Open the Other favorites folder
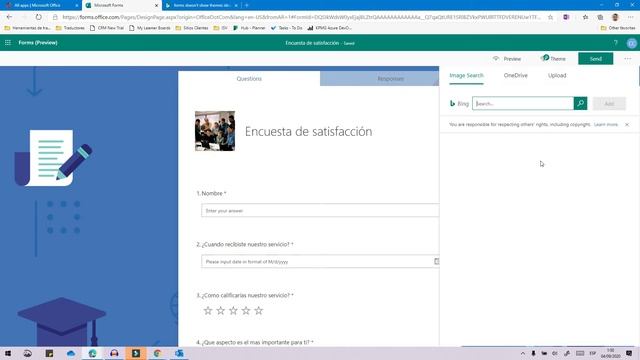Image resolution: width=640 pixels, height=360 pixels. (x=618, y=28)
